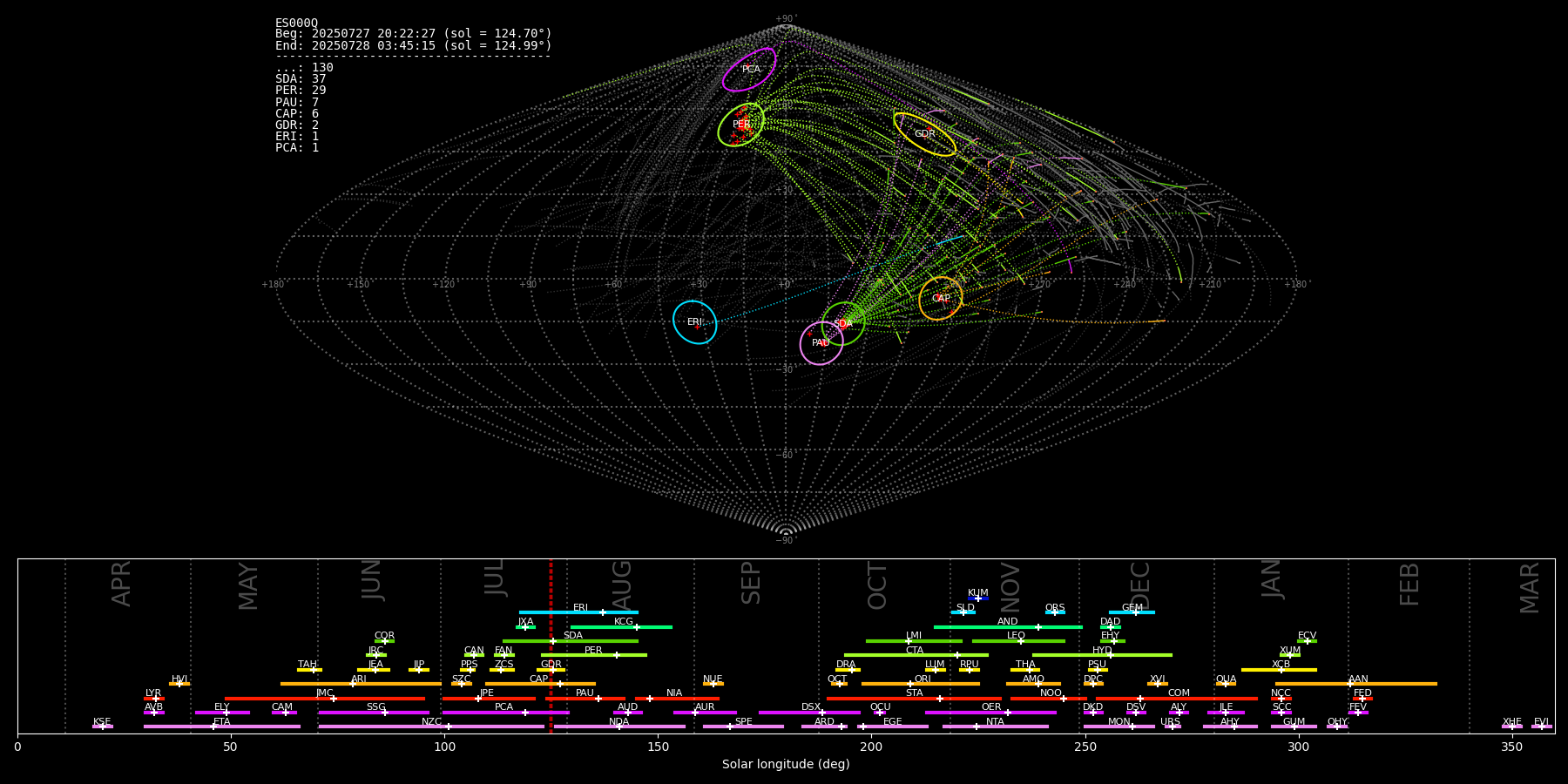
Task: Select the QUA bar in the timeline
Action: 1226,684
